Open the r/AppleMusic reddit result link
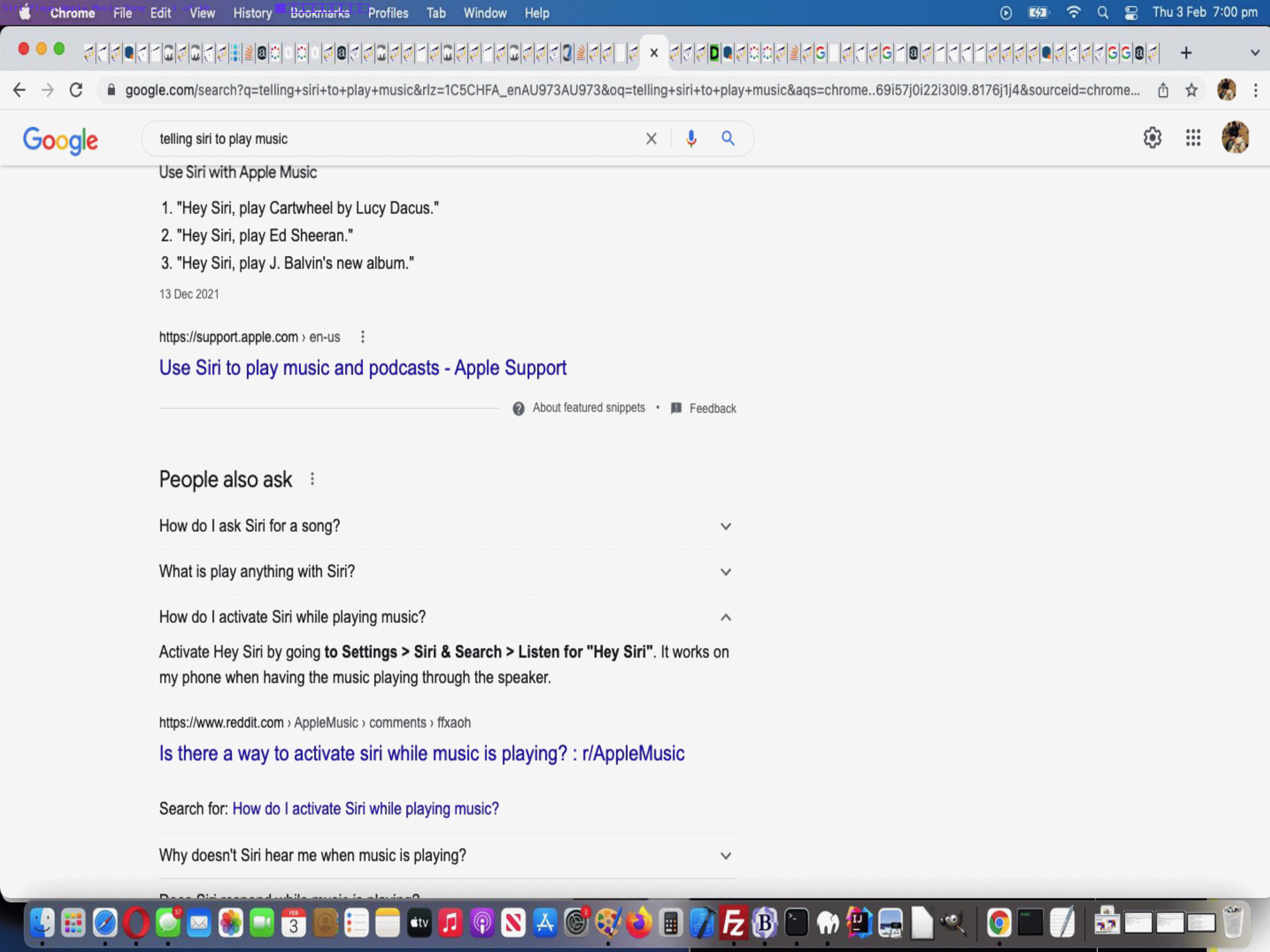 point(422,753)
